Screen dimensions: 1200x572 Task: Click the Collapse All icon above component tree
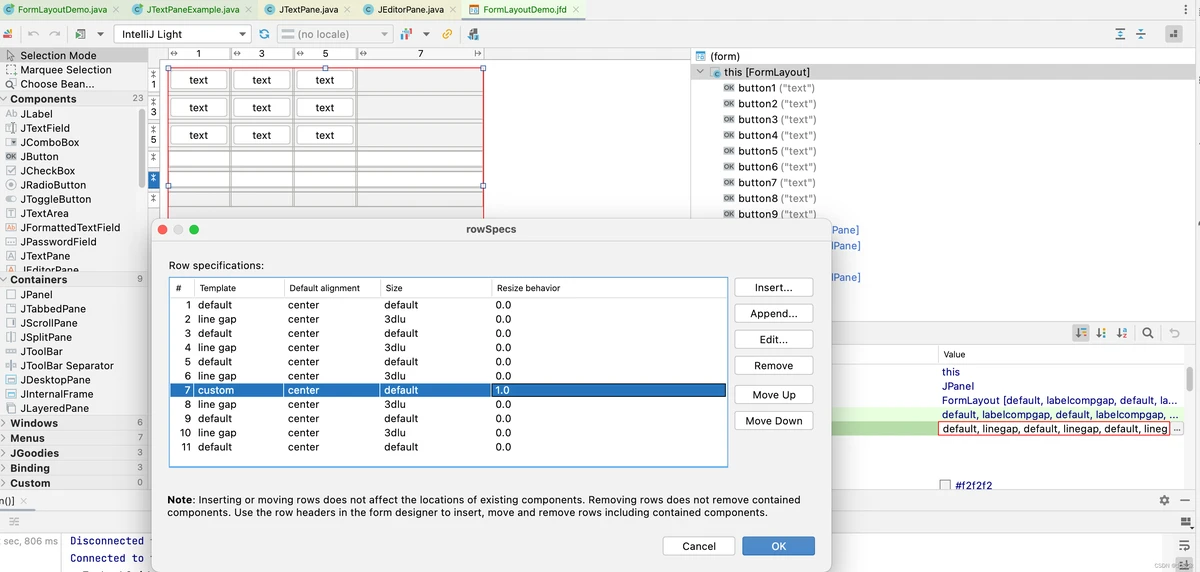[1142, 34]
